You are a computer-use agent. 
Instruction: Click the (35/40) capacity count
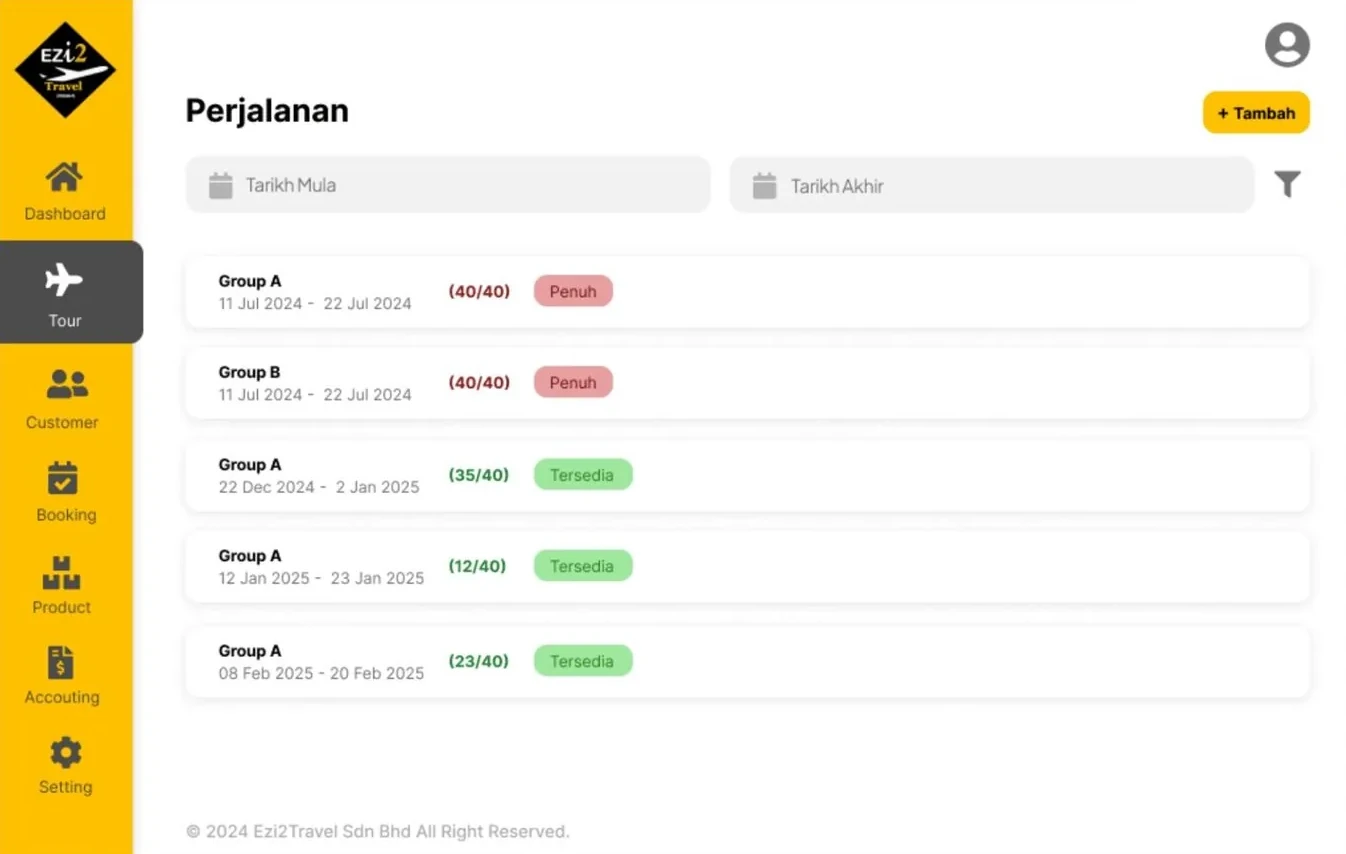click(x=479, y=475)
